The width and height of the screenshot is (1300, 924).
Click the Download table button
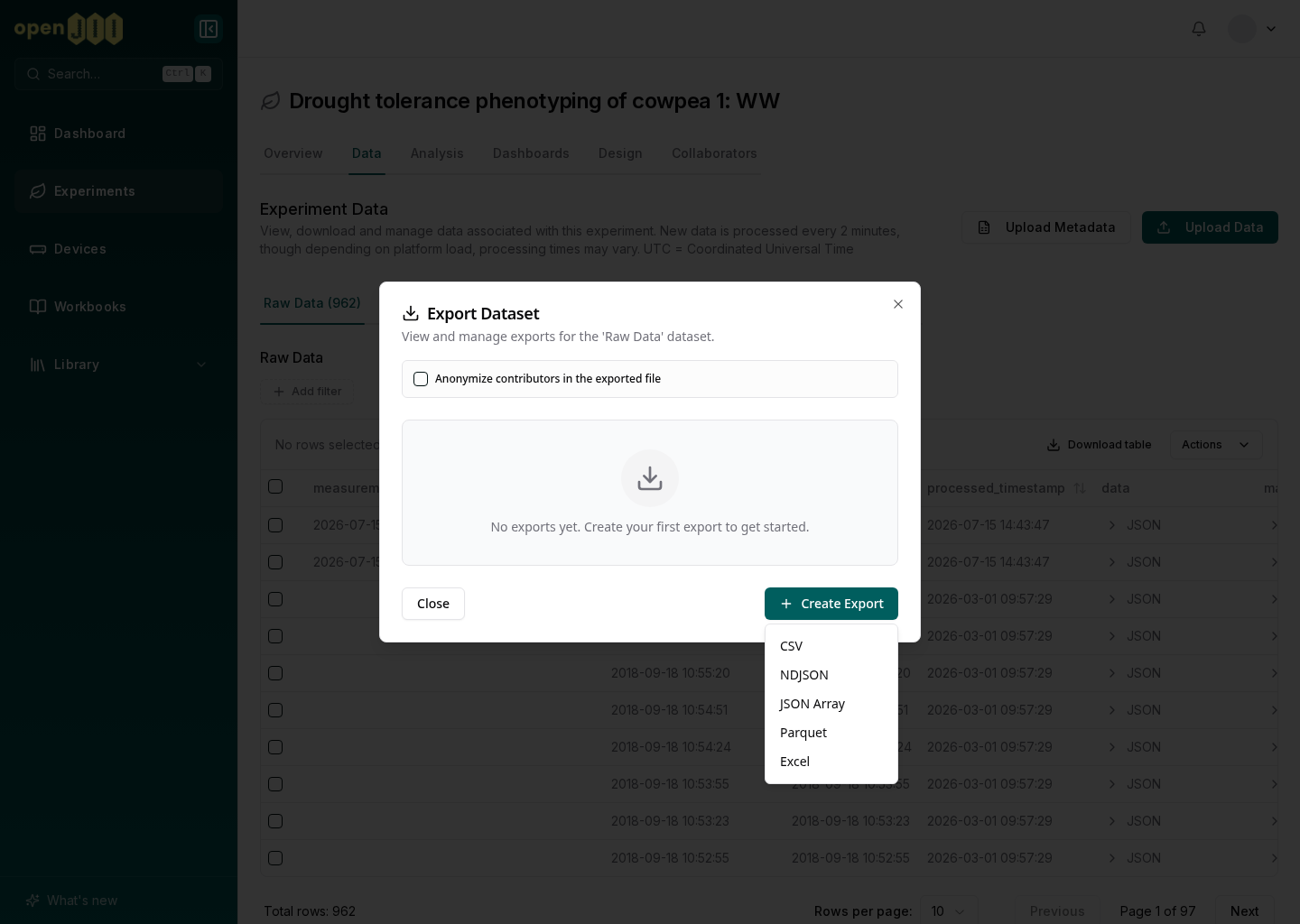[x=1099, y=445]
